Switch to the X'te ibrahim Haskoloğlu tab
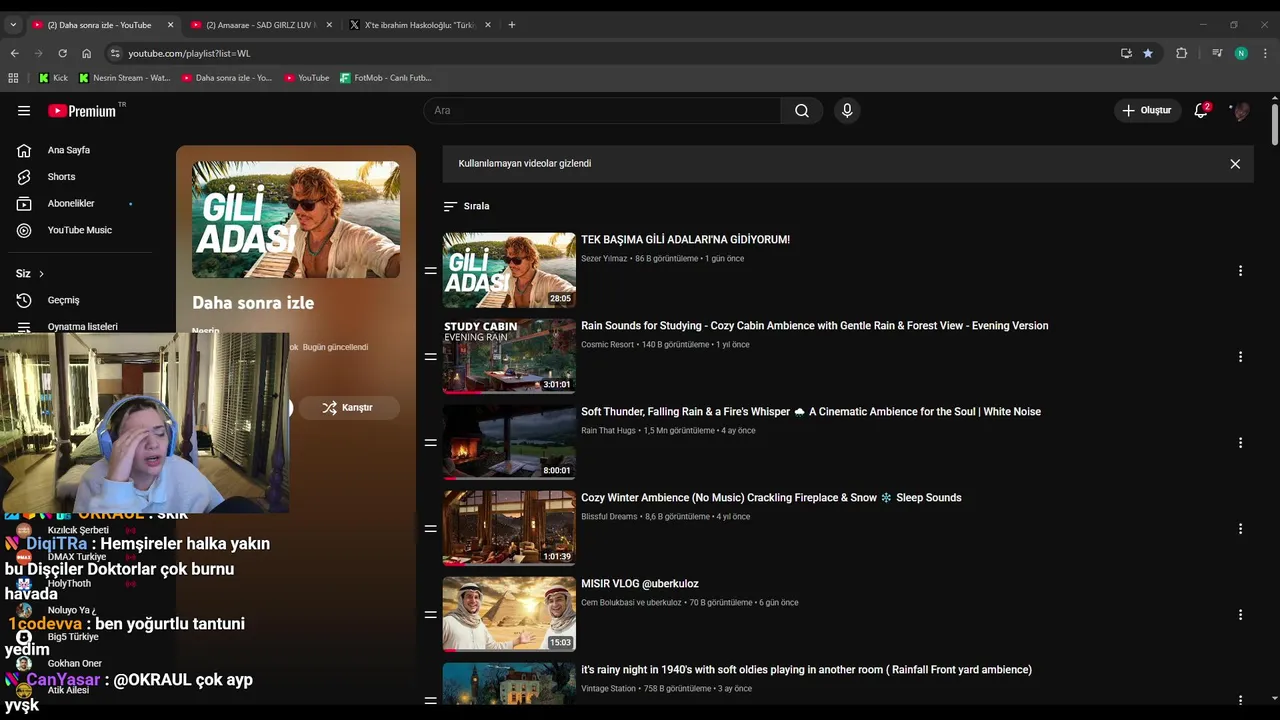The width and height of the screenshot is (1280, 720). [x=420, y=25]
